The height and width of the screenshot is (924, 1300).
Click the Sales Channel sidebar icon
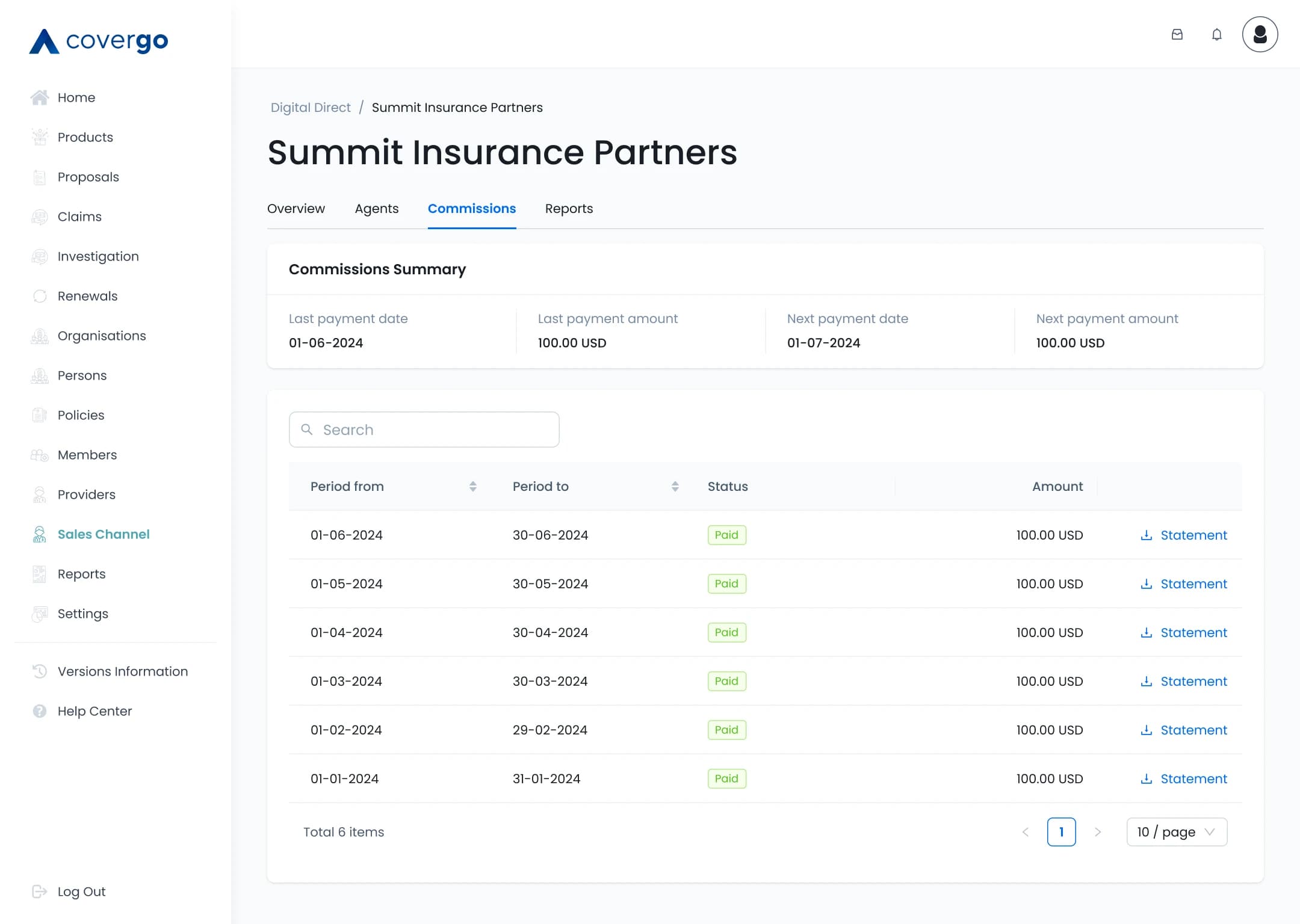[x=40, y=534]
